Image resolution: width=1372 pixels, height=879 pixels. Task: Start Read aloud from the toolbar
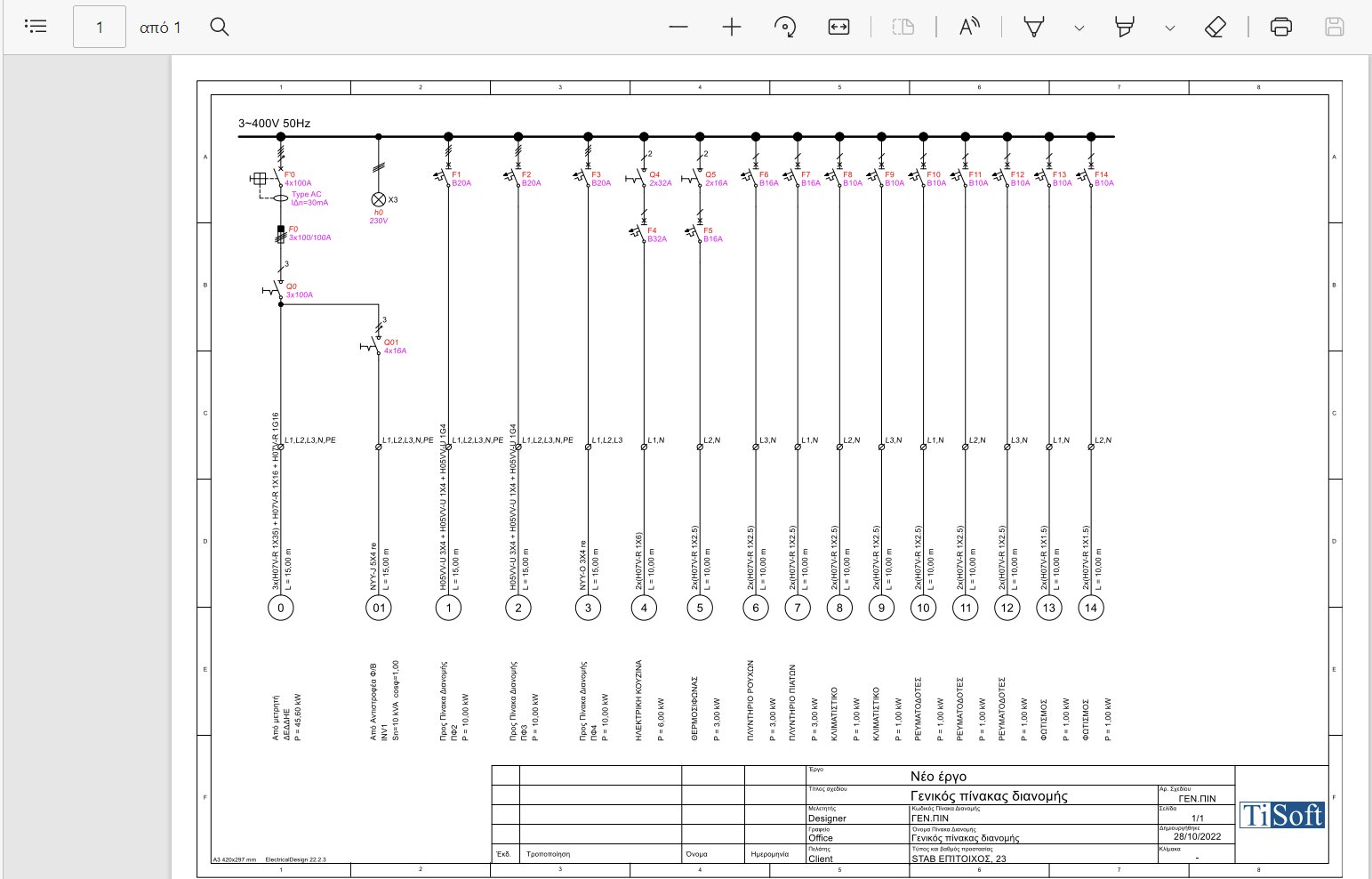(968, 27)
